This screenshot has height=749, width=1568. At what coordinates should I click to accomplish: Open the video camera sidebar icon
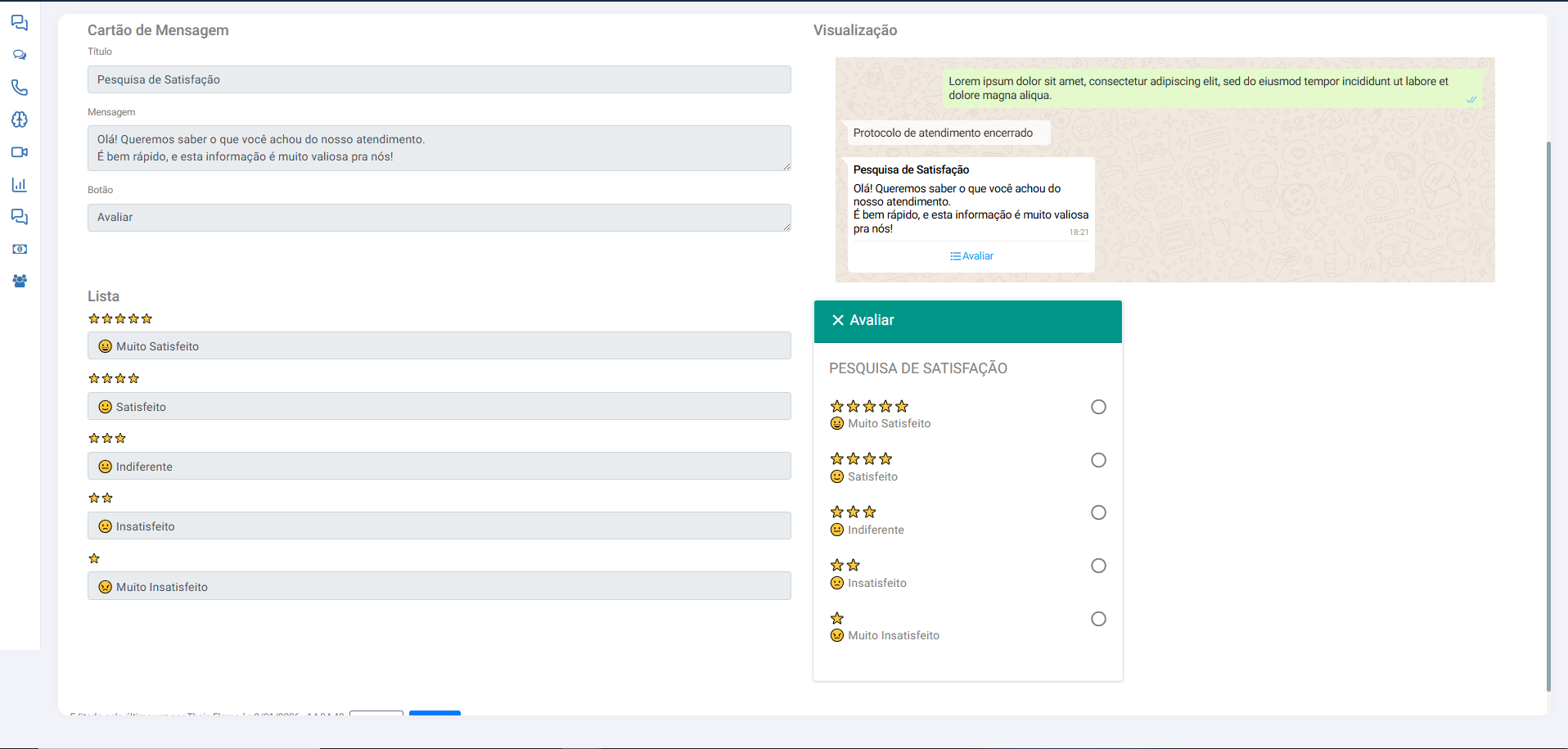tap(20, 152)
